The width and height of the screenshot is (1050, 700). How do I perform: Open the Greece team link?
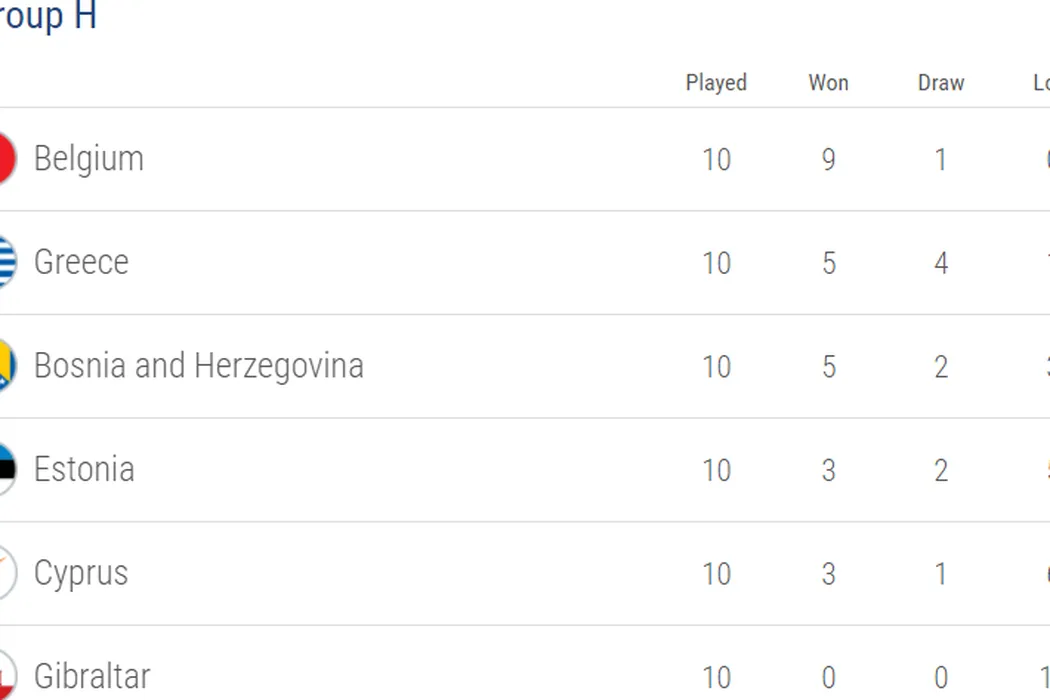(81, 262)
